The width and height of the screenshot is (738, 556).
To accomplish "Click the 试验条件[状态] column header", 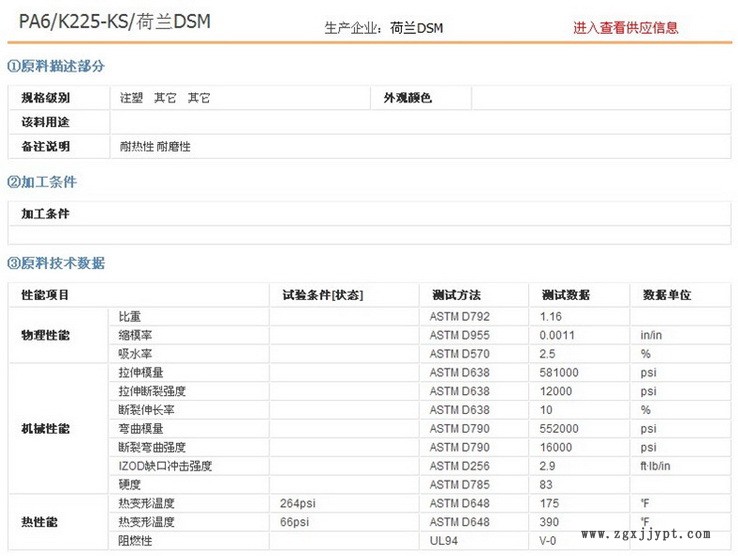I will point(344,295).
